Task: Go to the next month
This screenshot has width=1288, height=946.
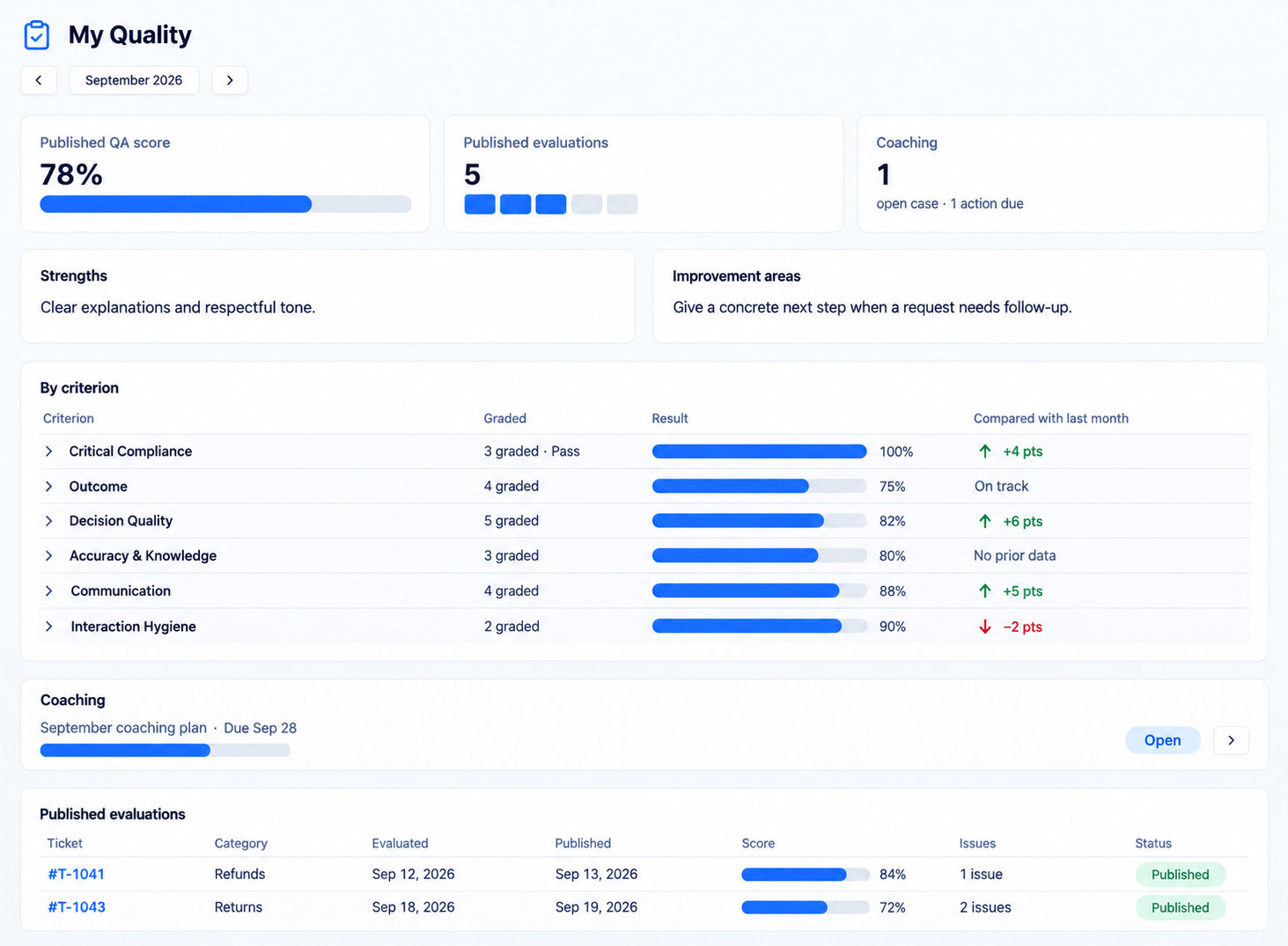Action: (x=230, y=80)
